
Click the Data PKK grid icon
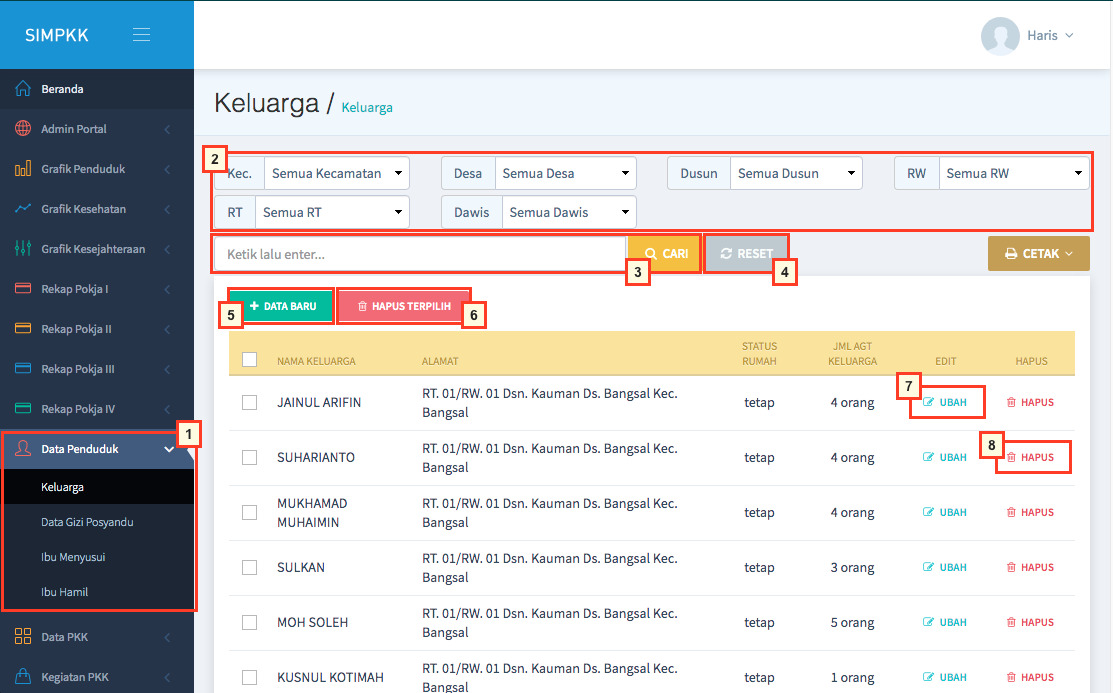pyautogui.click(x=23, y=637)
